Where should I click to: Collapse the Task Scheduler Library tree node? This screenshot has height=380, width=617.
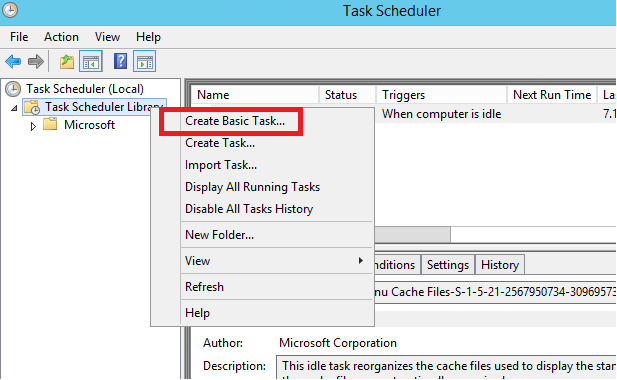[x=14, y=107]
